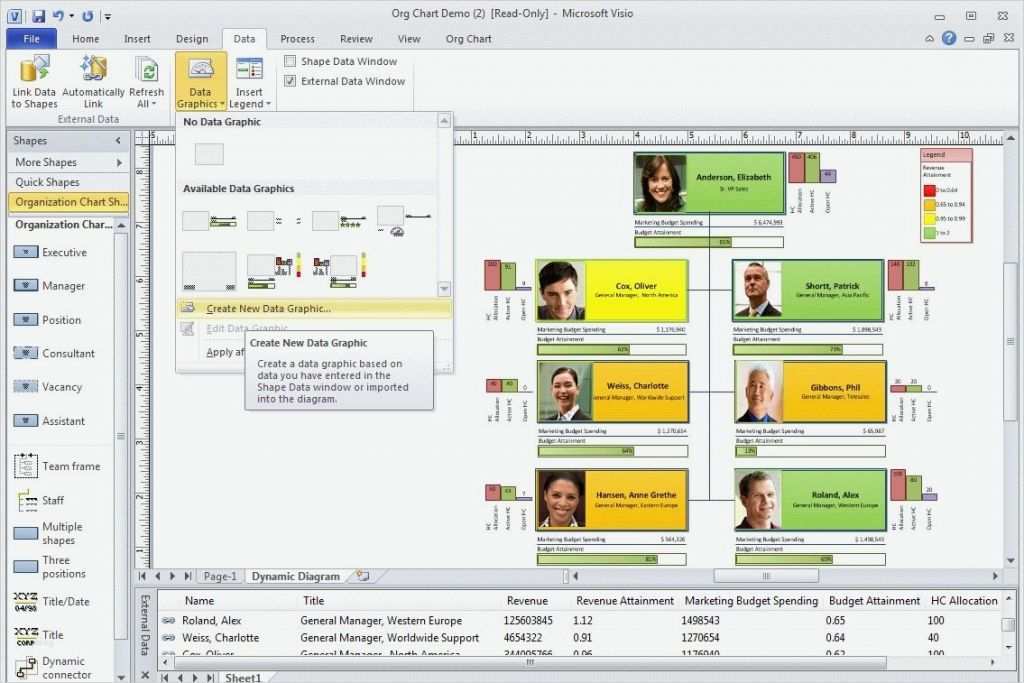Screen dimensions: 1024x683
Task: Open the Data Graphics dropdown
Action: [x=200, y=103]
